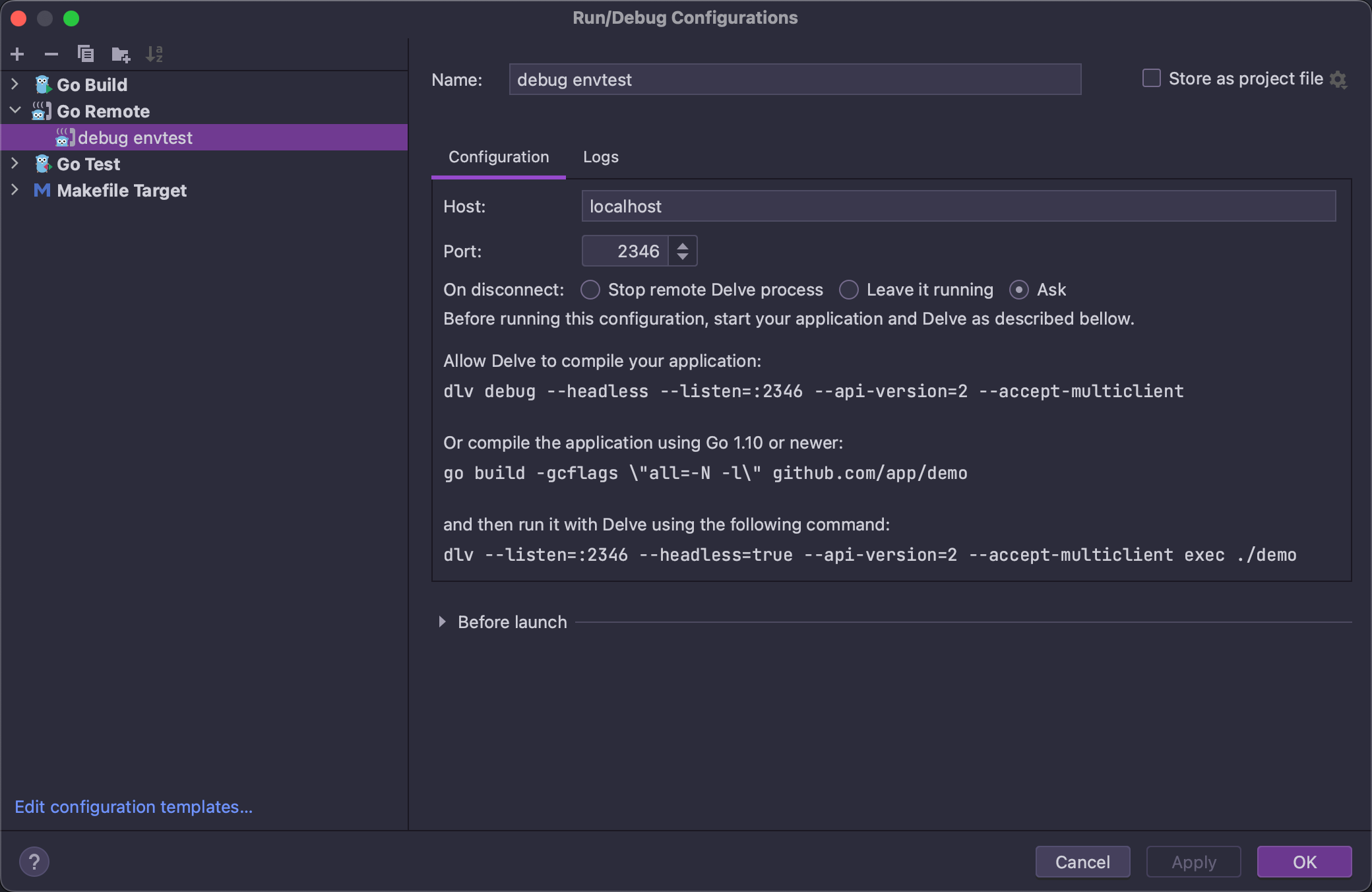Switch to the Configuration tab
The height and width of the screenshot is (892, 1372).
pyautogui.click(x=498, y=156)
